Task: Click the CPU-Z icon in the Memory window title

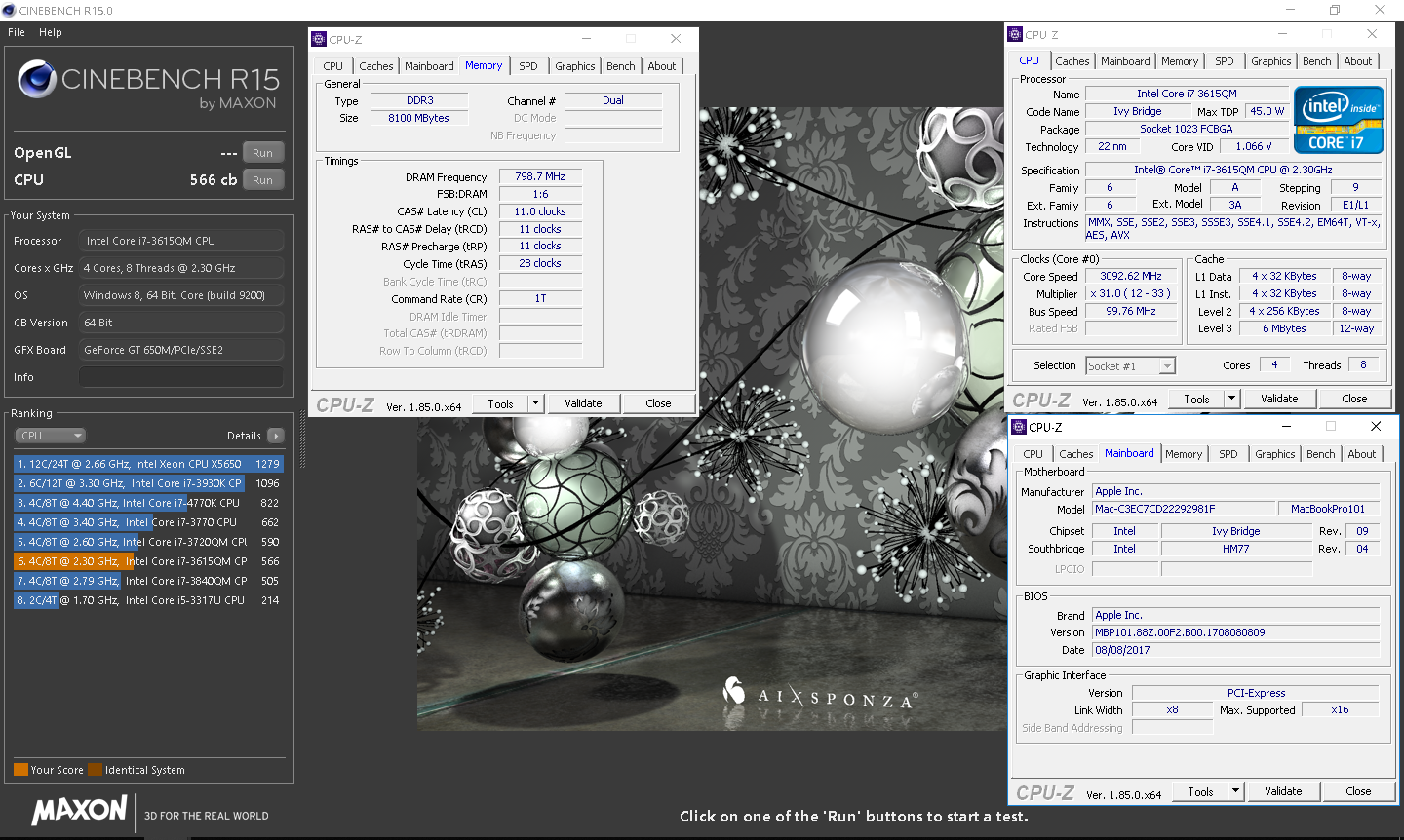Action: [319, 39]
